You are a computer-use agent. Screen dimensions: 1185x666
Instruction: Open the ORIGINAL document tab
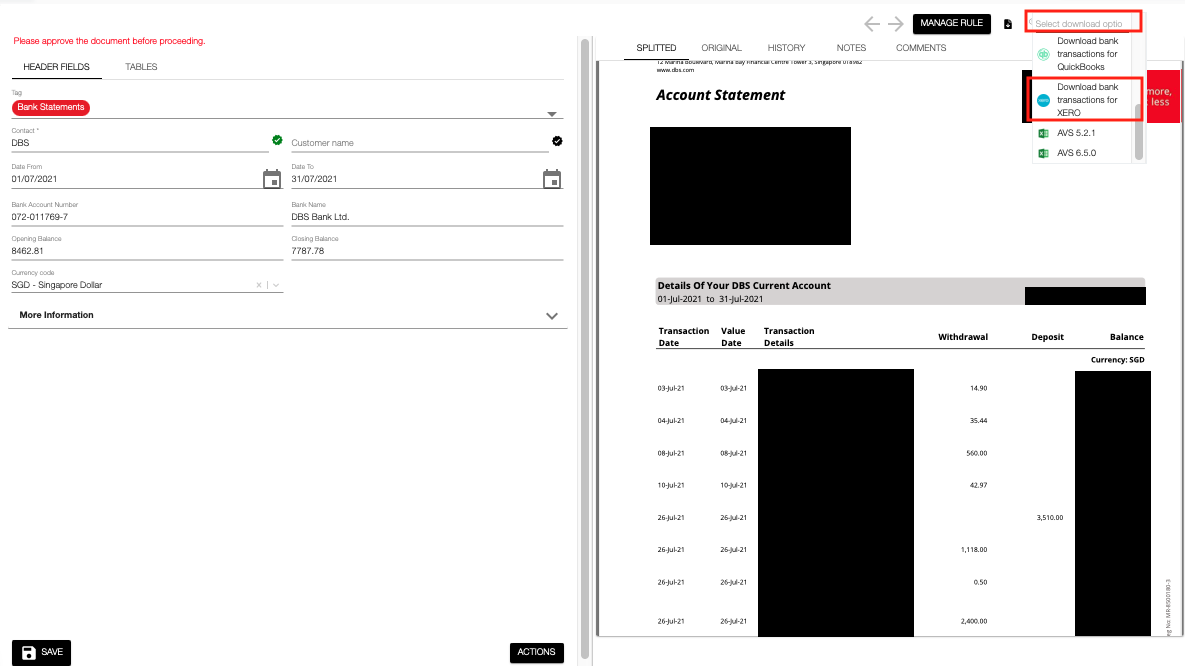point(722,48)
